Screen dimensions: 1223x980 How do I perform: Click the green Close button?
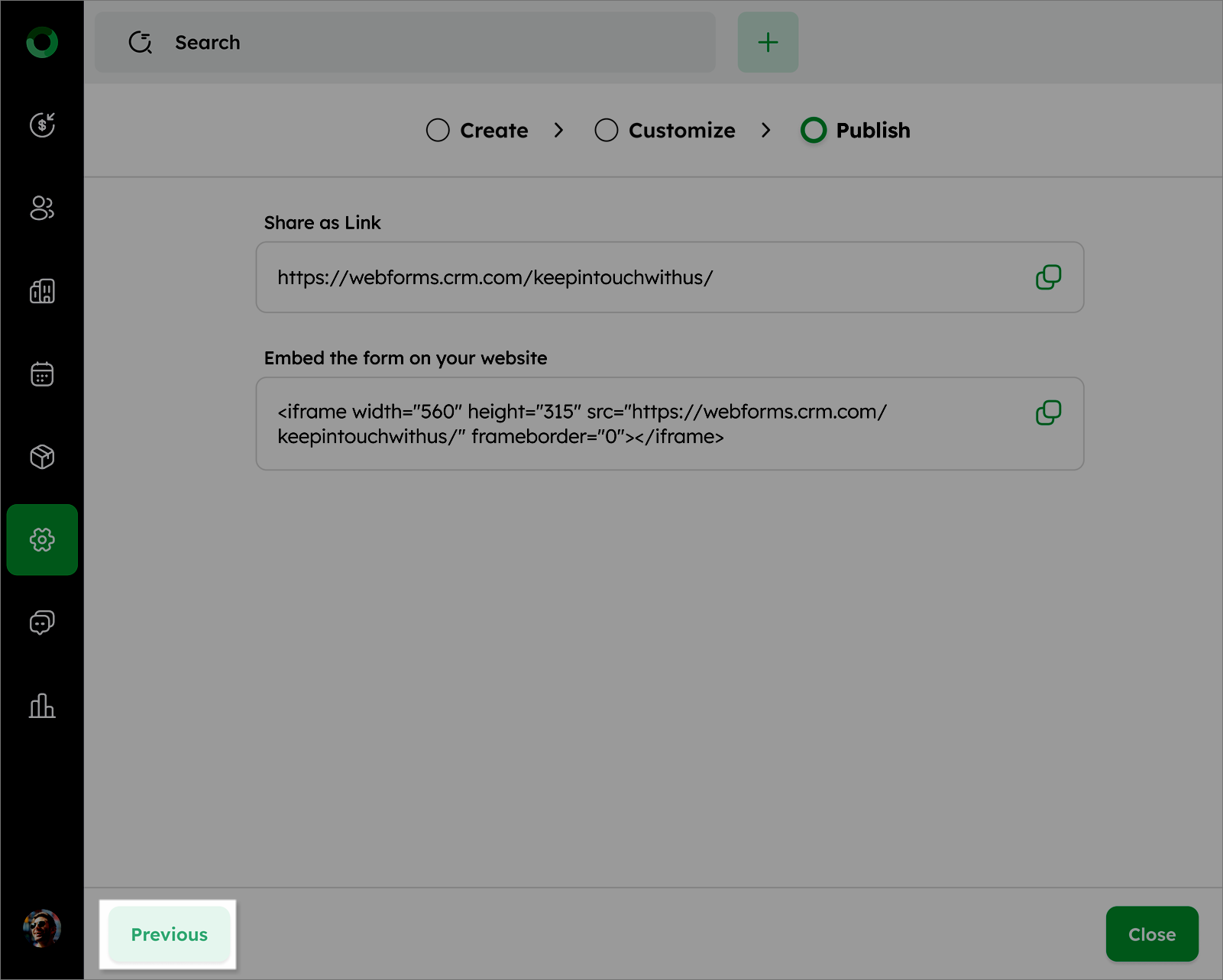click(1151, 934)
